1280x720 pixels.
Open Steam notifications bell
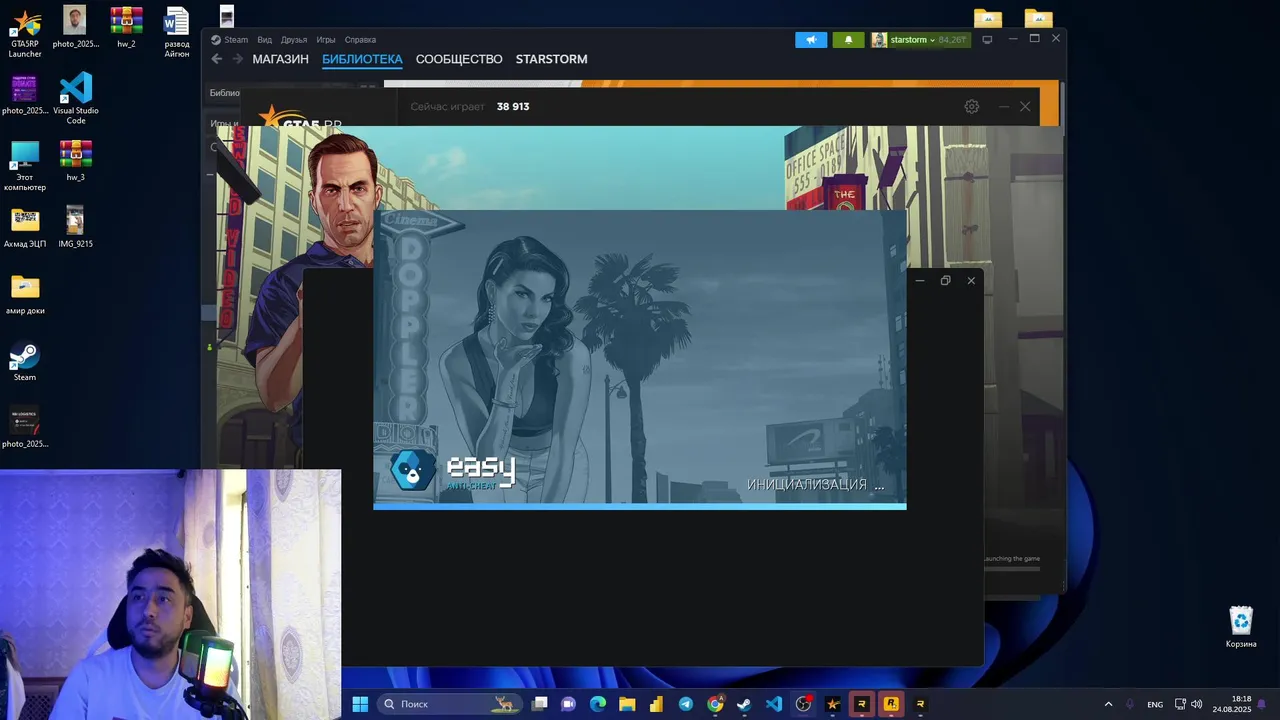click(x=848, y=40)
